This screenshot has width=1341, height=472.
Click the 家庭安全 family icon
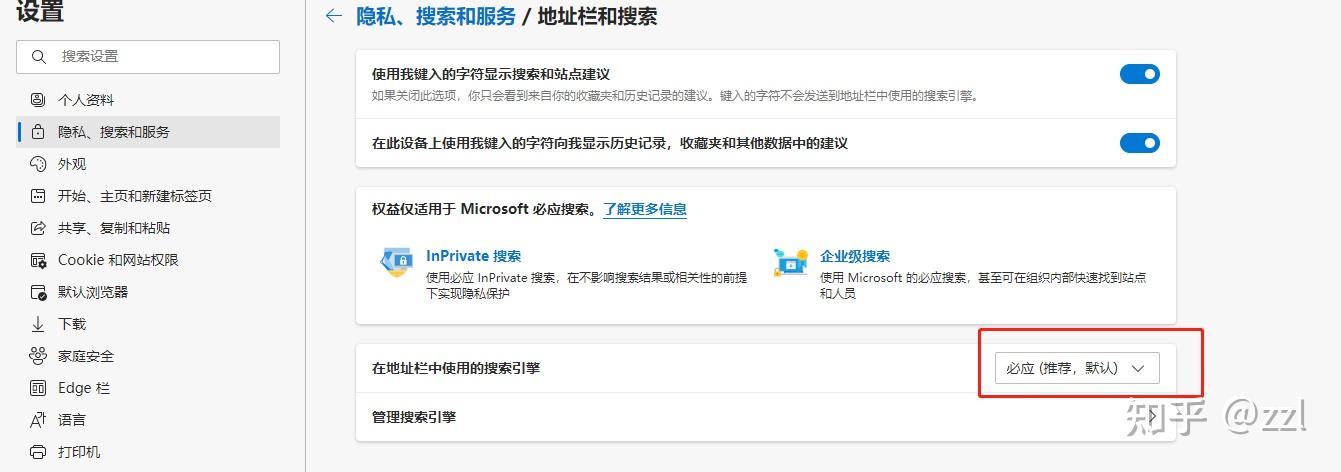click(38, 356)
